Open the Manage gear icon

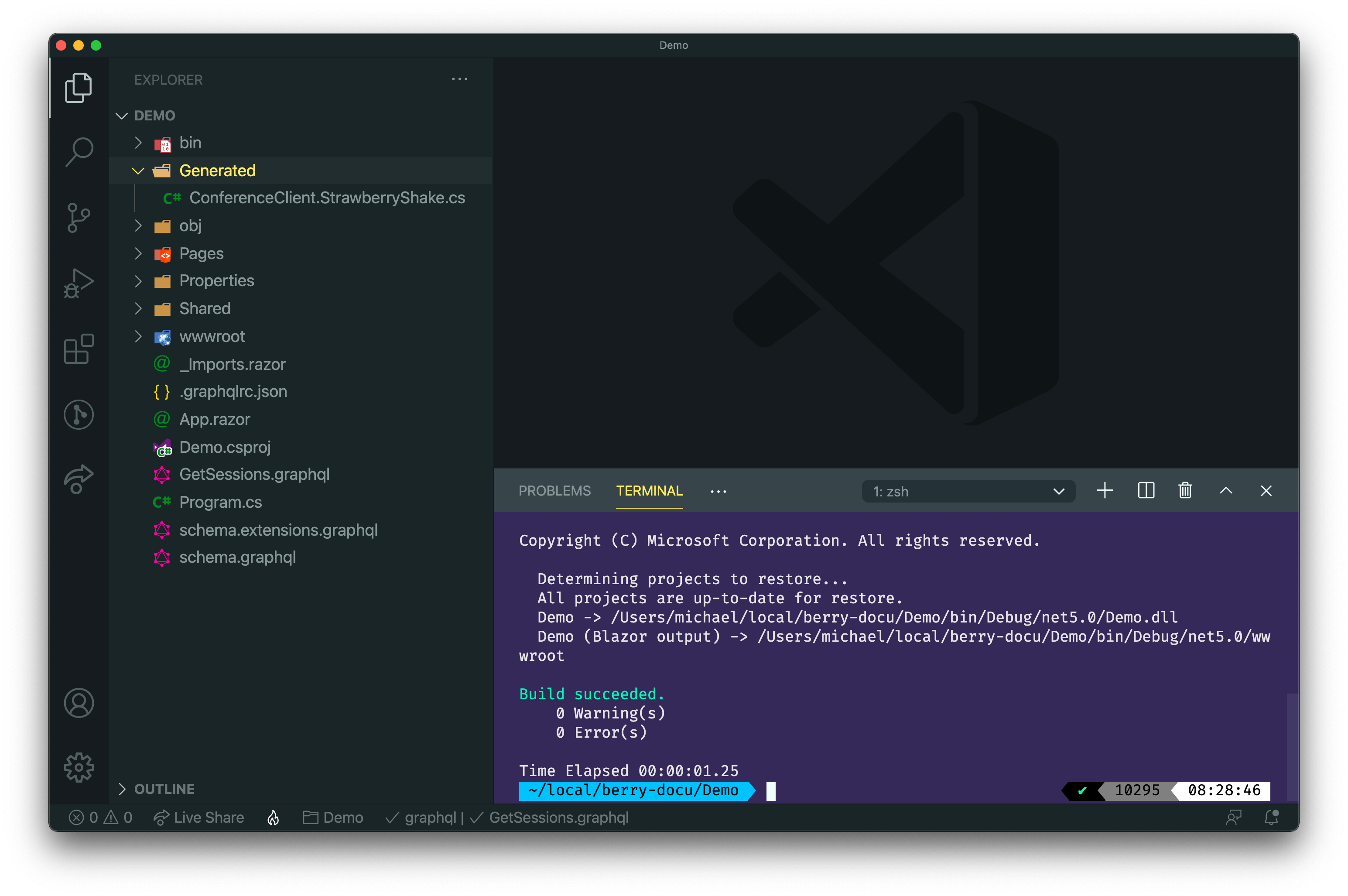[79, 767]
